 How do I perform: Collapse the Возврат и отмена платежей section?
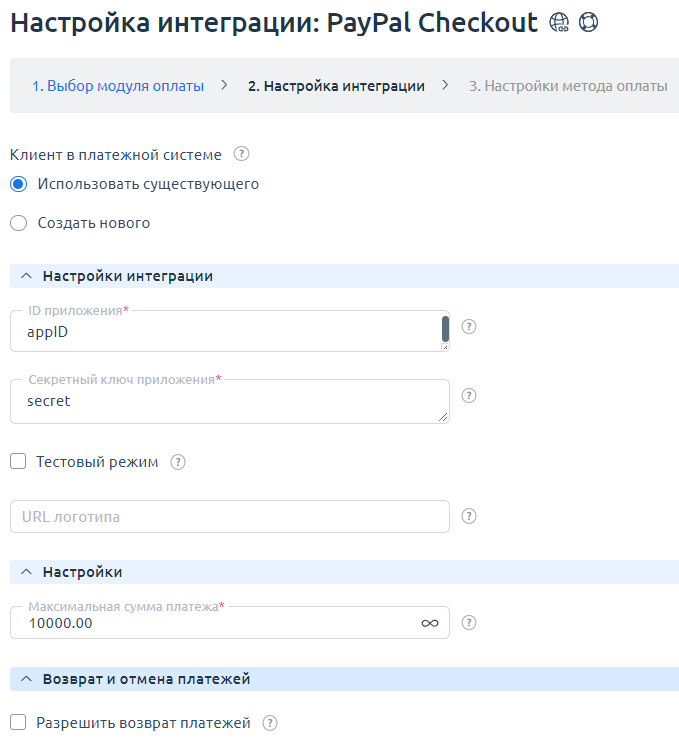point(26,679)
